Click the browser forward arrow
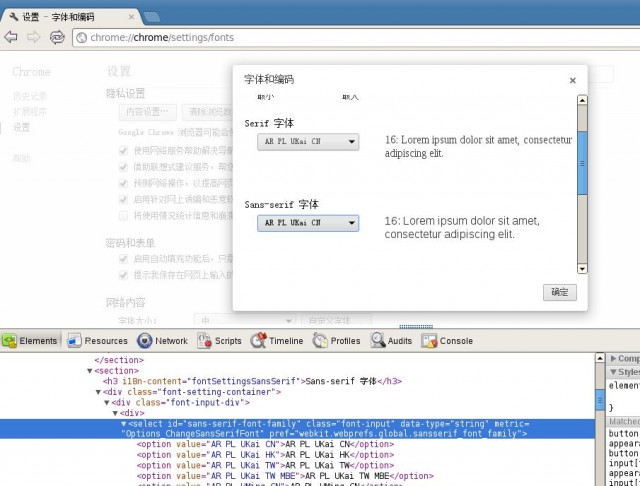Image resolution: width=640 pixels, height=486 pixels. [33, 37]
